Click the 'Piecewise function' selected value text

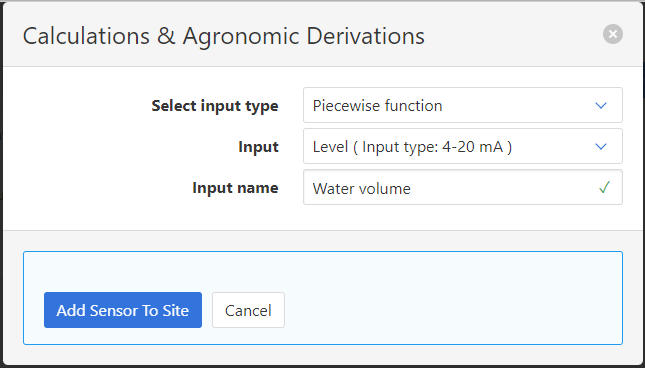pyautogui.click(x=377, y=106)
